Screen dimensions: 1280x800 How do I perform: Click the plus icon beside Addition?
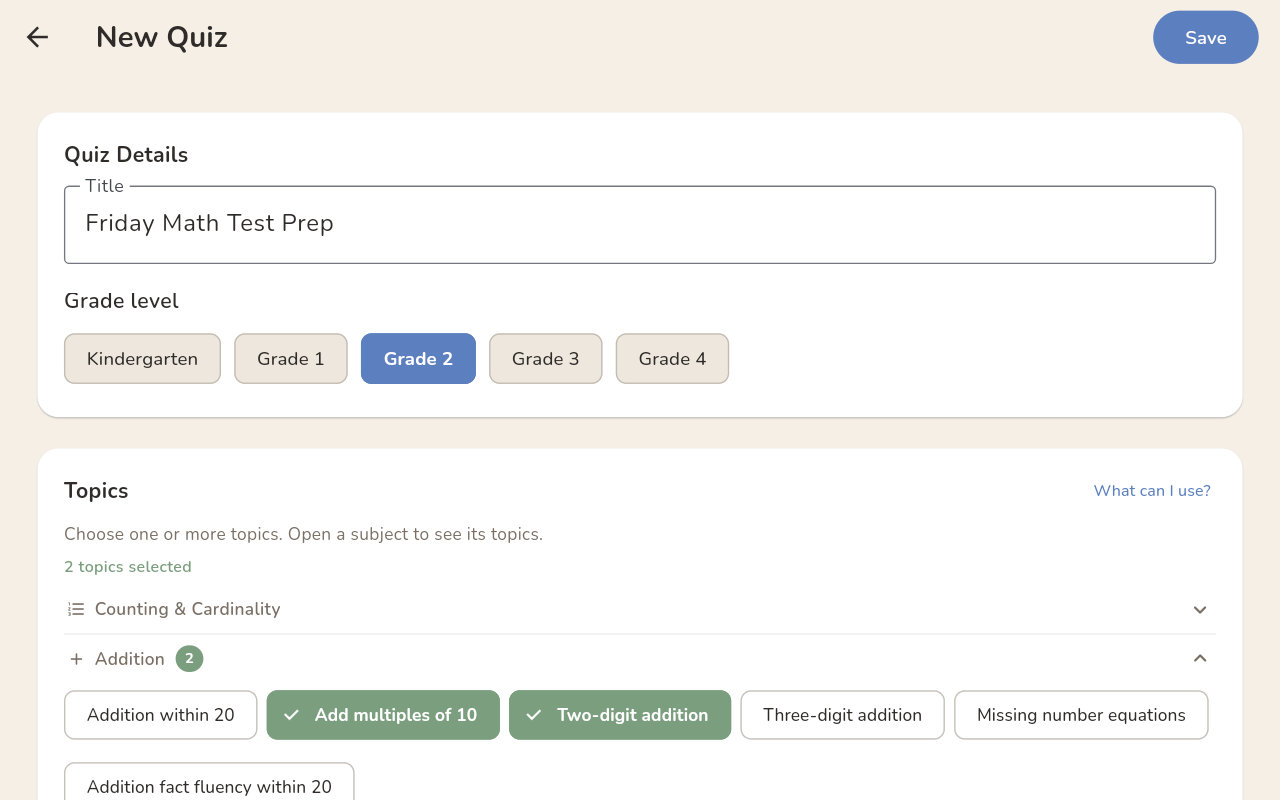[x=76, y=659]
